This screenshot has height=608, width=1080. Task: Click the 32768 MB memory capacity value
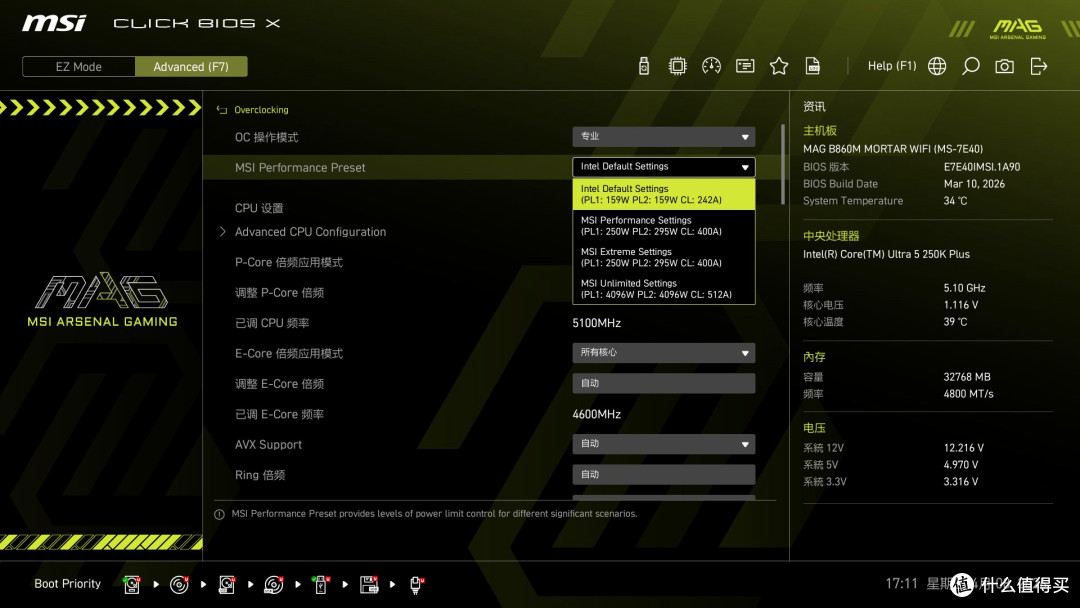pos(966,377)
